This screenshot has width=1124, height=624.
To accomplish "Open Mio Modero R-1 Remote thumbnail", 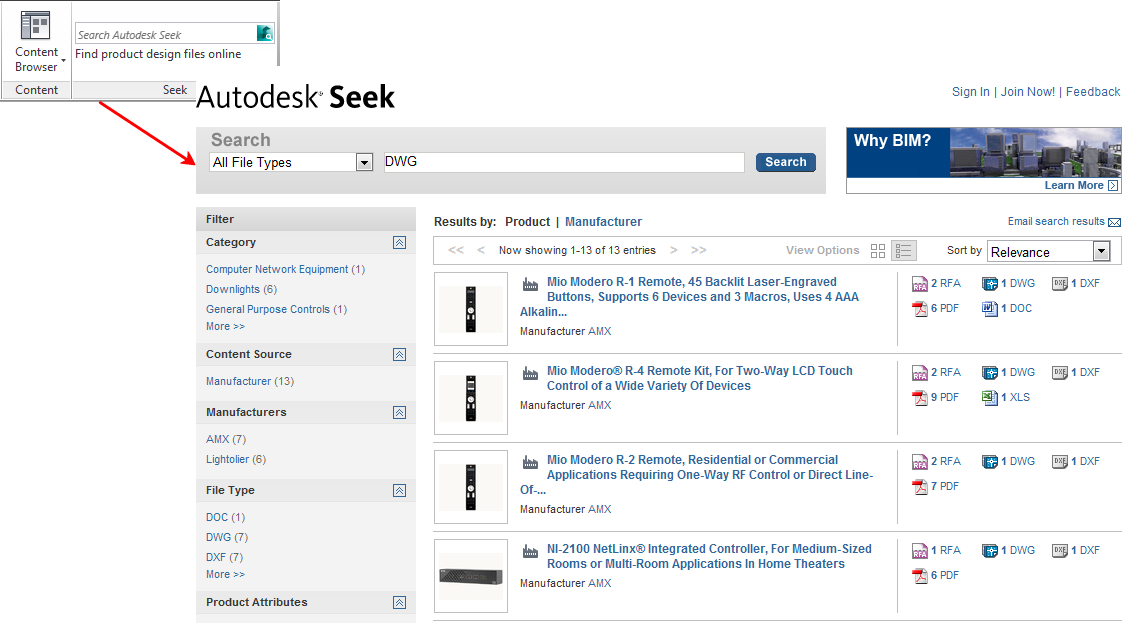I will coord(471,309).
